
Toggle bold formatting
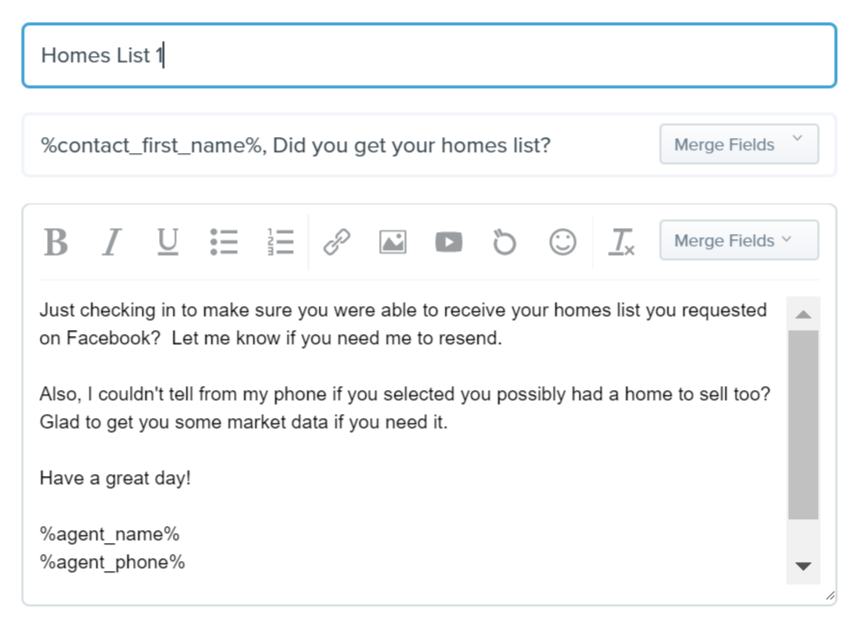(56, 242)
